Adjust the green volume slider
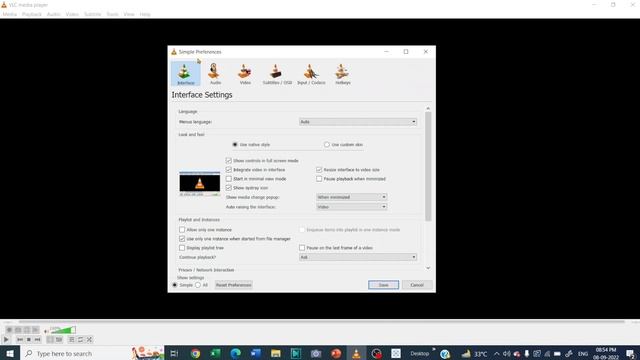 63,330
